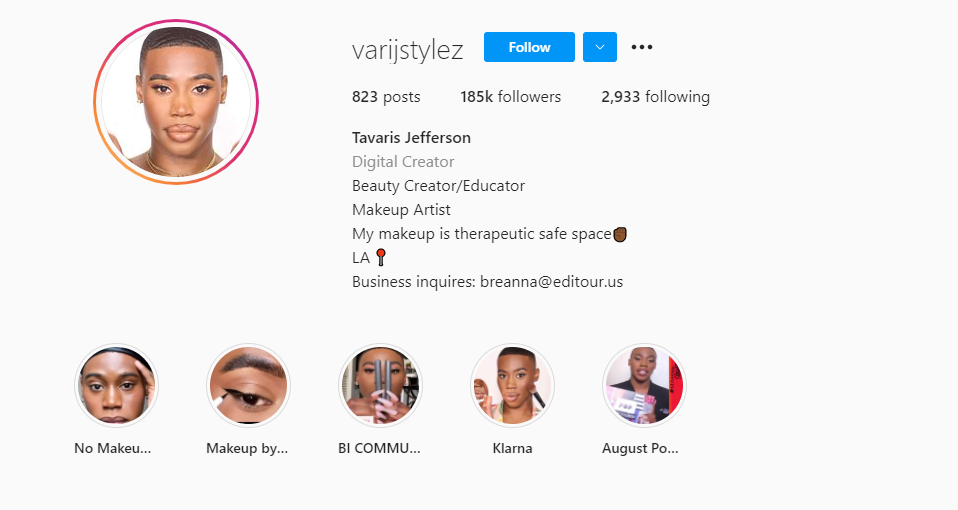Image resolution: width=958 pixels, height=510 pixels.
Task: Open the Makeup by highlight circle
Action: (x=248, y=385)
